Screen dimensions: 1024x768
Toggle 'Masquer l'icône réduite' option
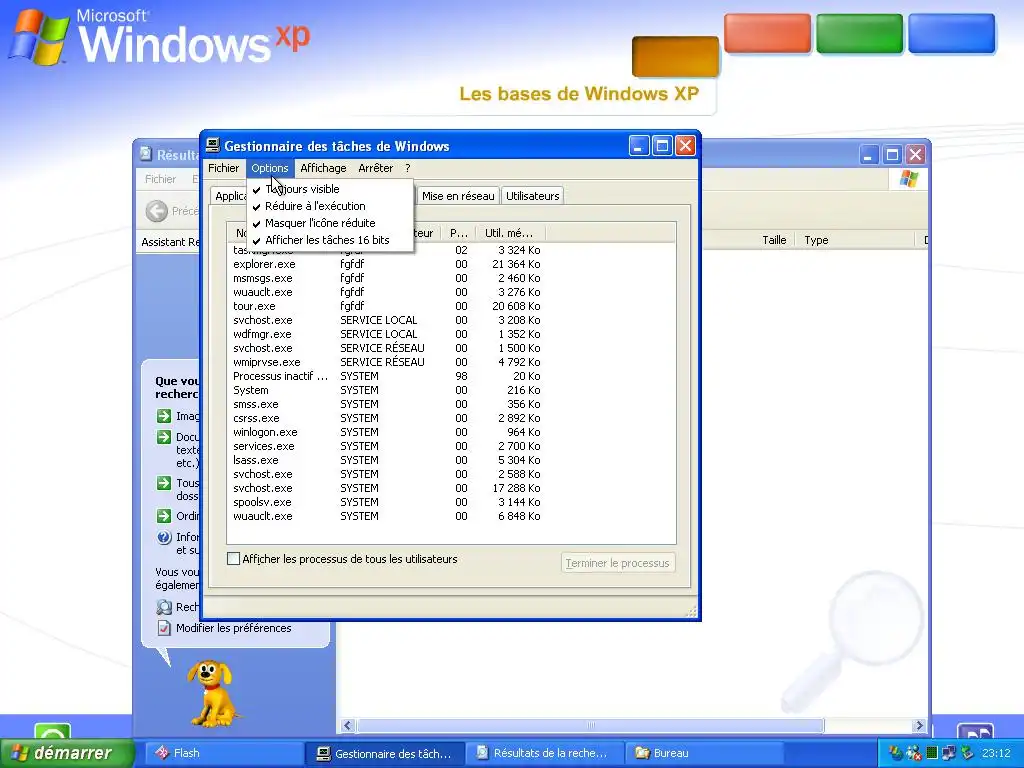[x=330, y=223]
